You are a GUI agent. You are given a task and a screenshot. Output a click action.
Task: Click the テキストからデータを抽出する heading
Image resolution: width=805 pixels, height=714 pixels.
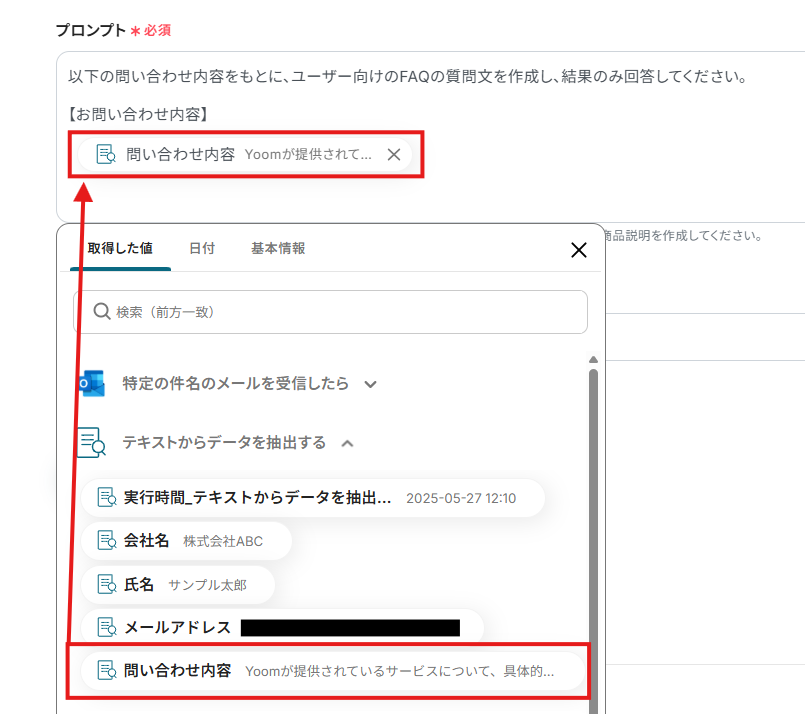pyautogui.click(x=224, y=442)
